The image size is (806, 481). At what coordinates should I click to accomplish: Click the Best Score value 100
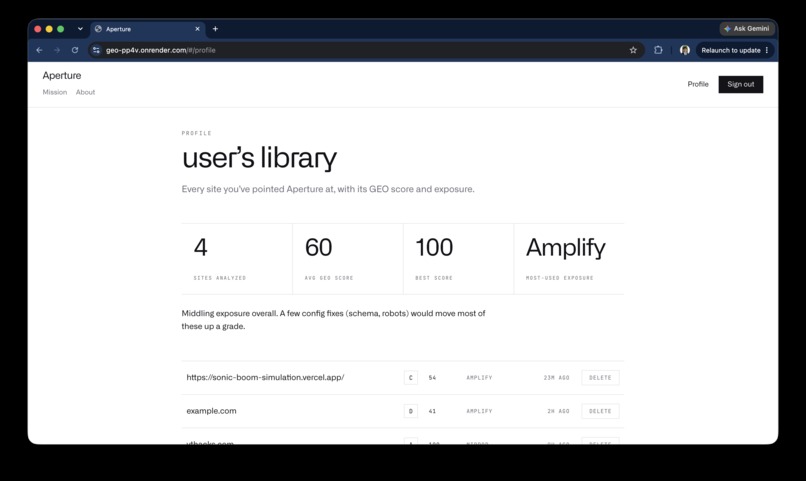[434, 247]
